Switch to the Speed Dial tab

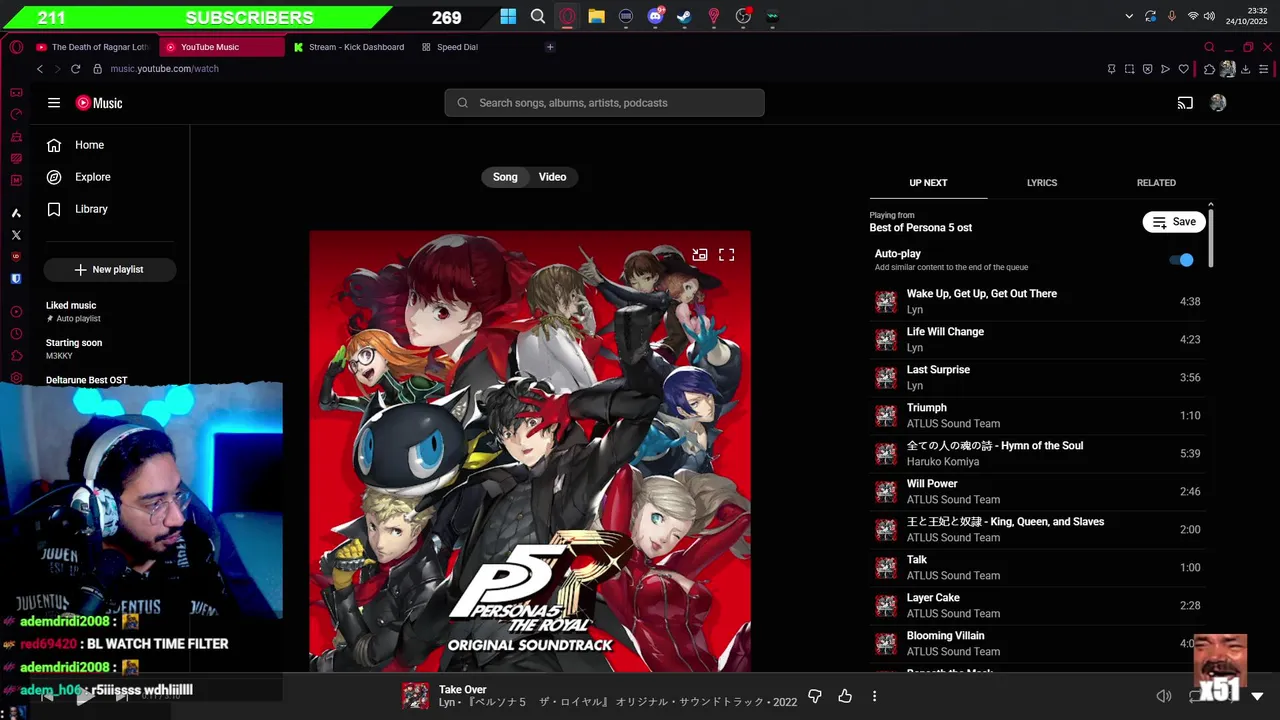pos(451,47)
